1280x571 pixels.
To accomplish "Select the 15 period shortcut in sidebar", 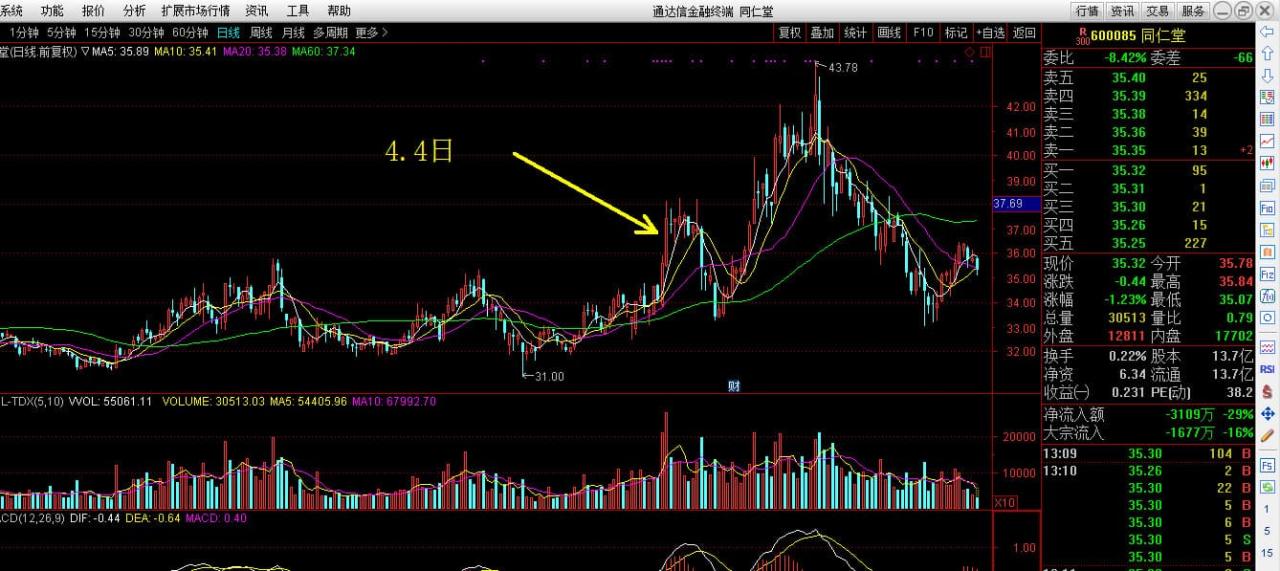I will pyautogui.click(x=1267, y=553).
